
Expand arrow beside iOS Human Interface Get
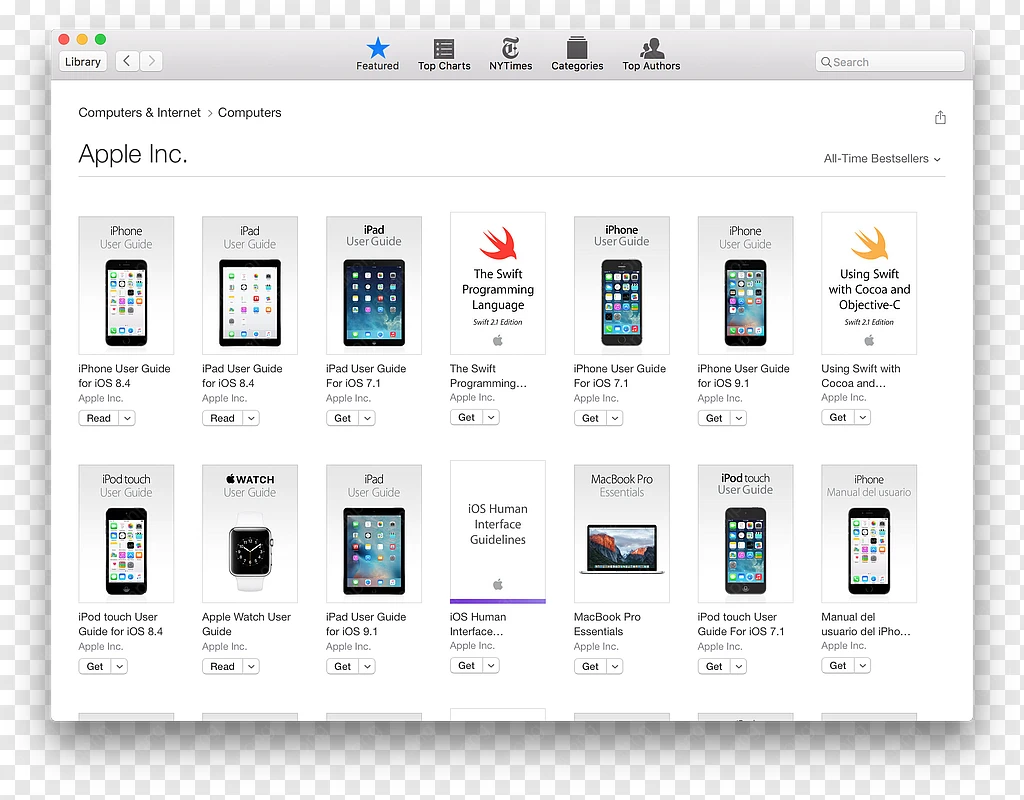tap(491, 665)
